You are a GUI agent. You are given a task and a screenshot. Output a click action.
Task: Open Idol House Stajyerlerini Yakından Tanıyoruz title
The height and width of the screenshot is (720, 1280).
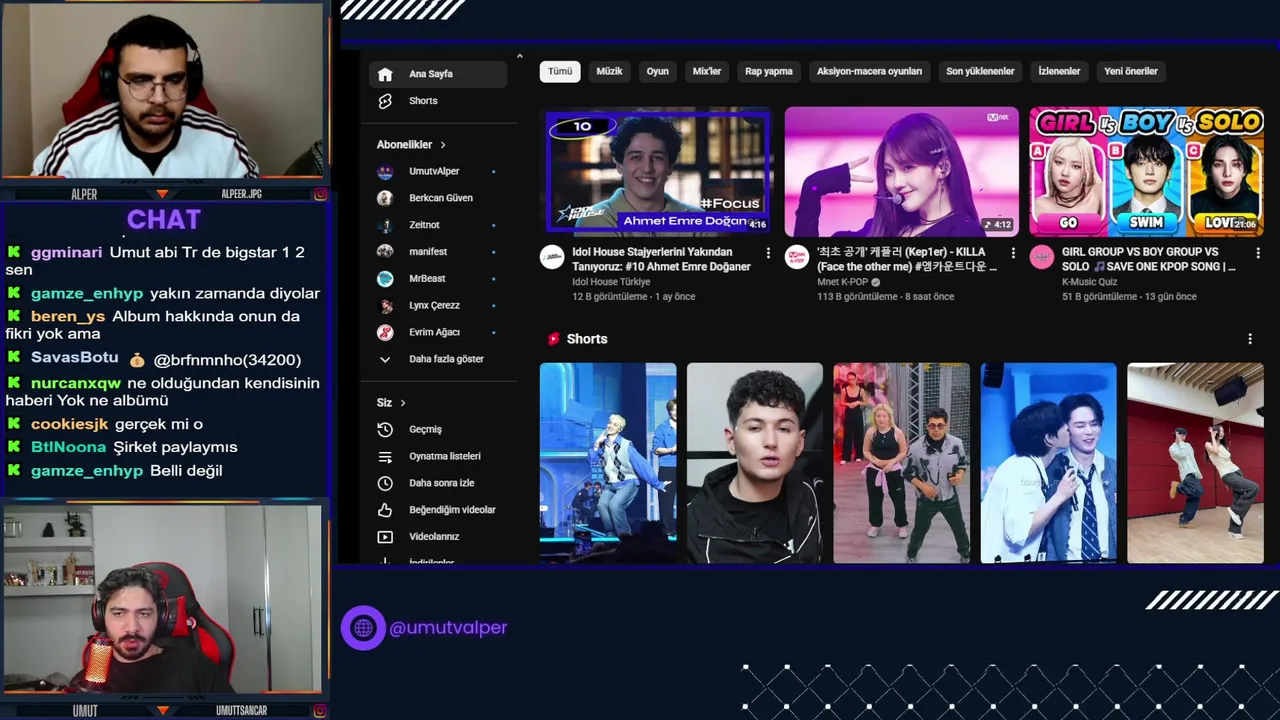click(661, 259)
